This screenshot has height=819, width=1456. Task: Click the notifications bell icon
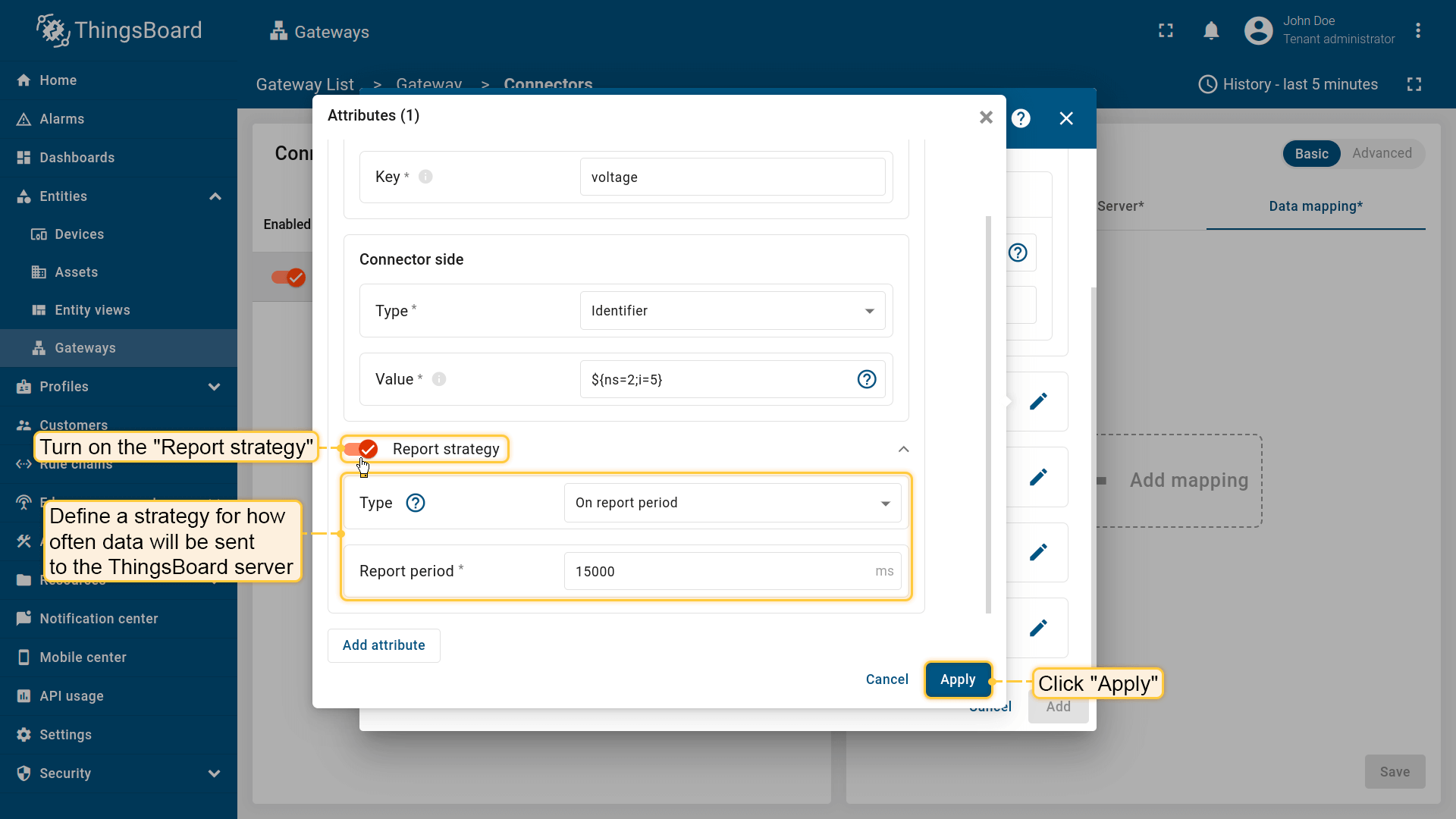(x=1211, y=31)
